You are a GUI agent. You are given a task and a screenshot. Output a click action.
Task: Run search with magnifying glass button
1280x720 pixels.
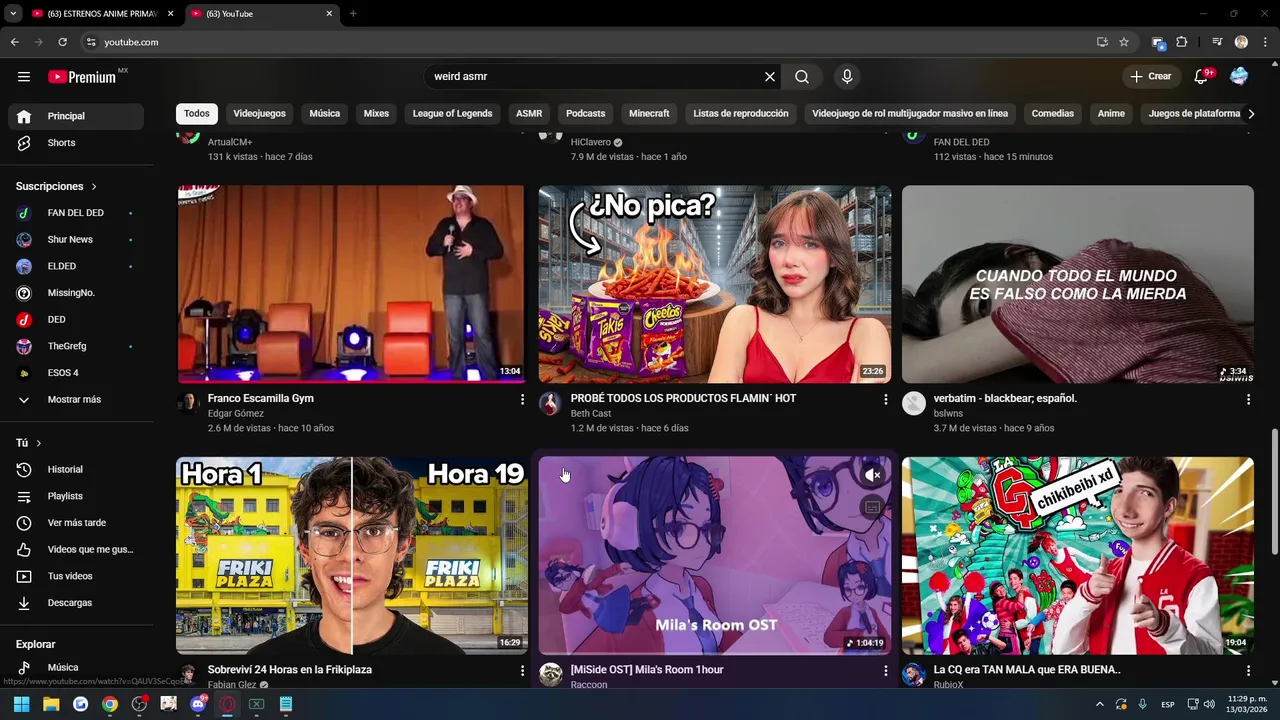802,77
